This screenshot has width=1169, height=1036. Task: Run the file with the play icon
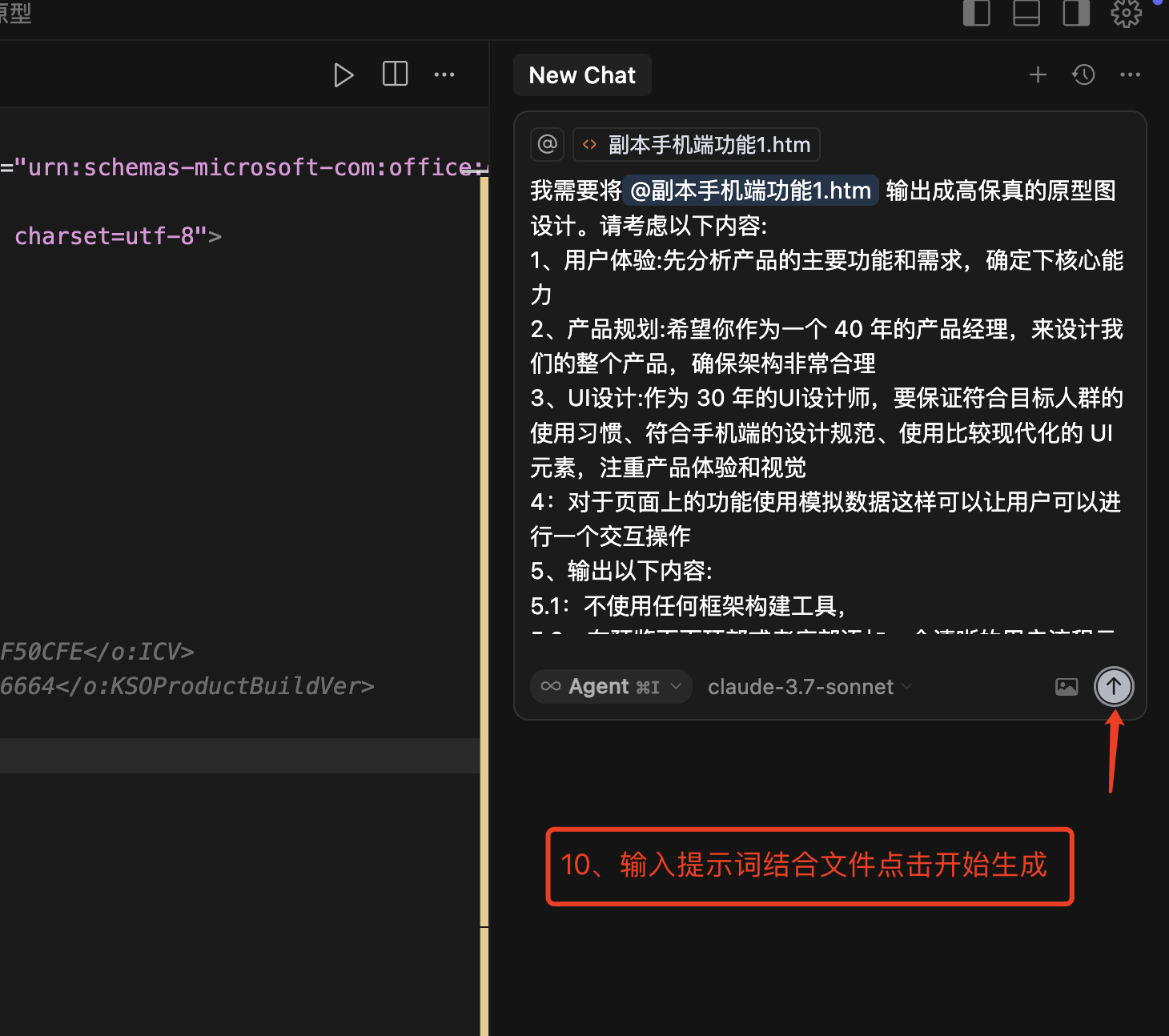tap(343, 74)
